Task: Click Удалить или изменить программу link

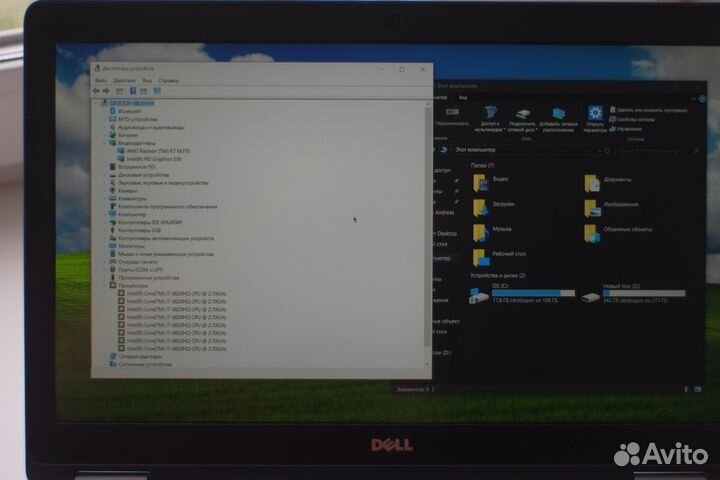Action: tap(648, 110)
